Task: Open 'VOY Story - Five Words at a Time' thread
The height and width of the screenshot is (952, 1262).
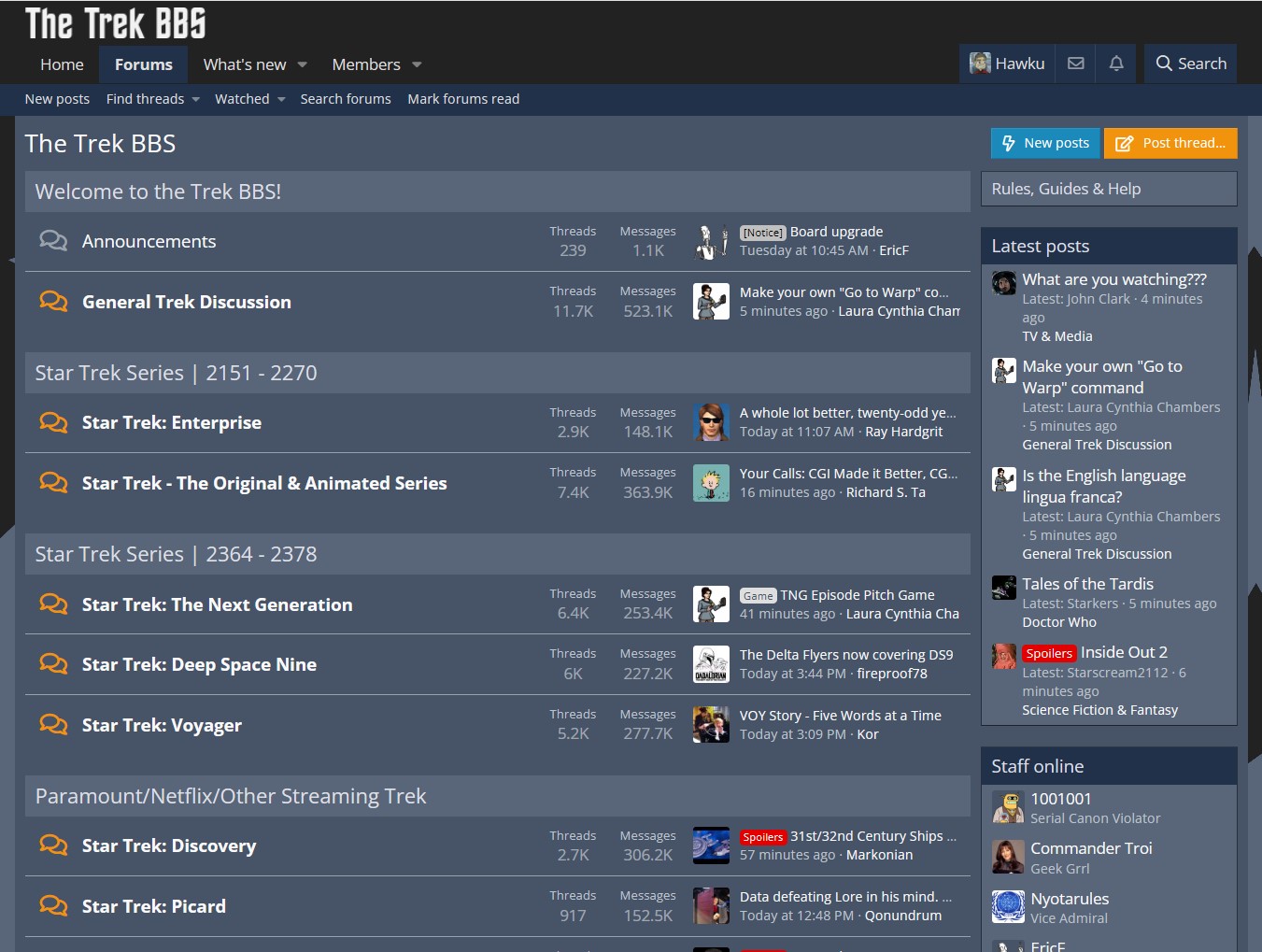Action: [x=841, y=716]
